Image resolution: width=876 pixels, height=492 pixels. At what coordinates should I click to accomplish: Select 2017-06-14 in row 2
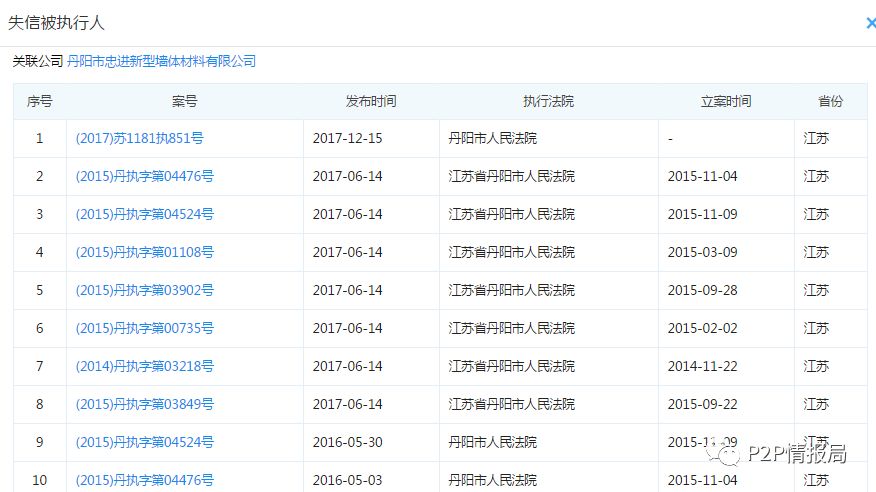coord(347,176)
